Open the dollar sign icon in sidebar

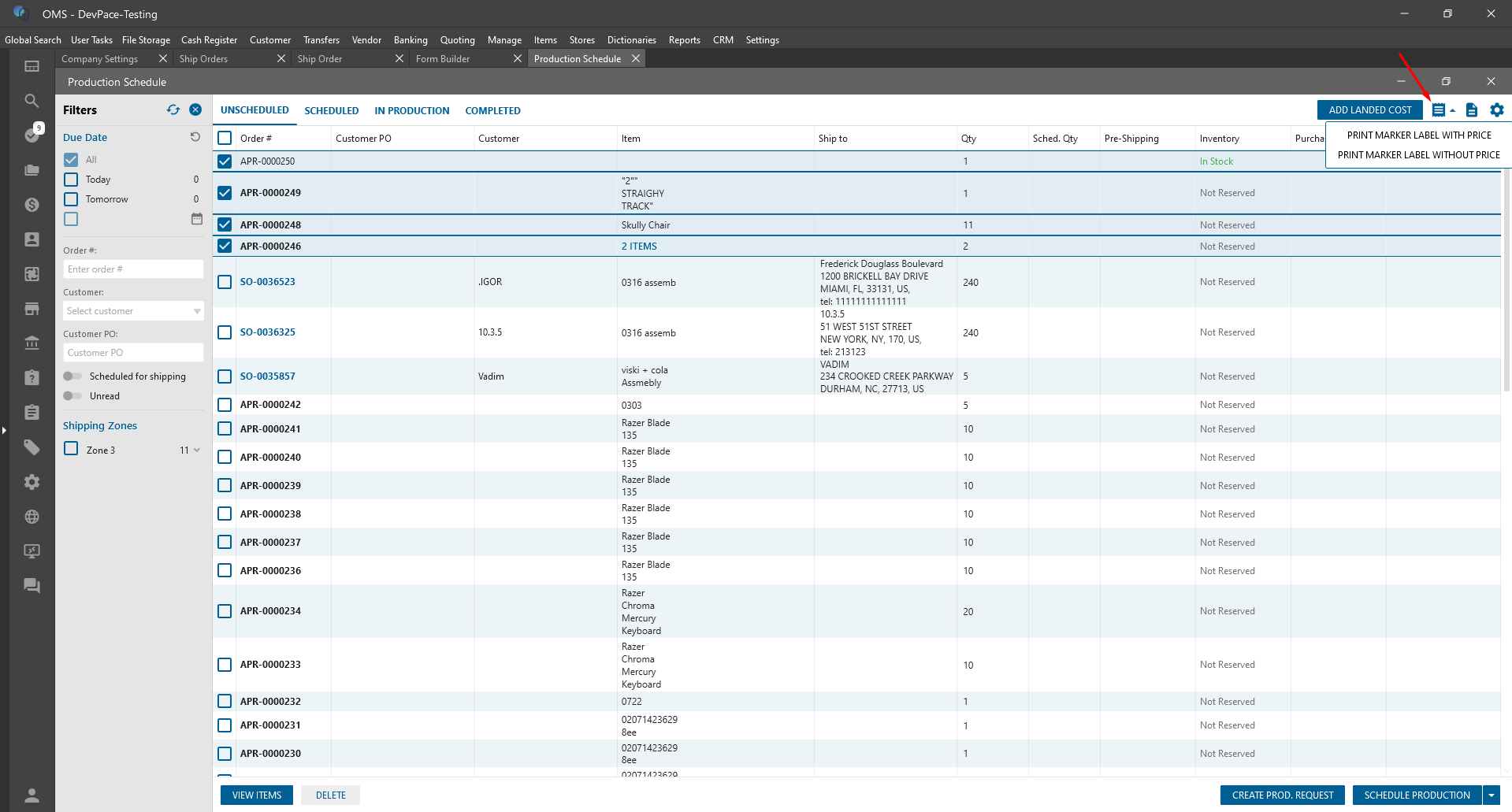pyautogui.click(x=32, y=205)
